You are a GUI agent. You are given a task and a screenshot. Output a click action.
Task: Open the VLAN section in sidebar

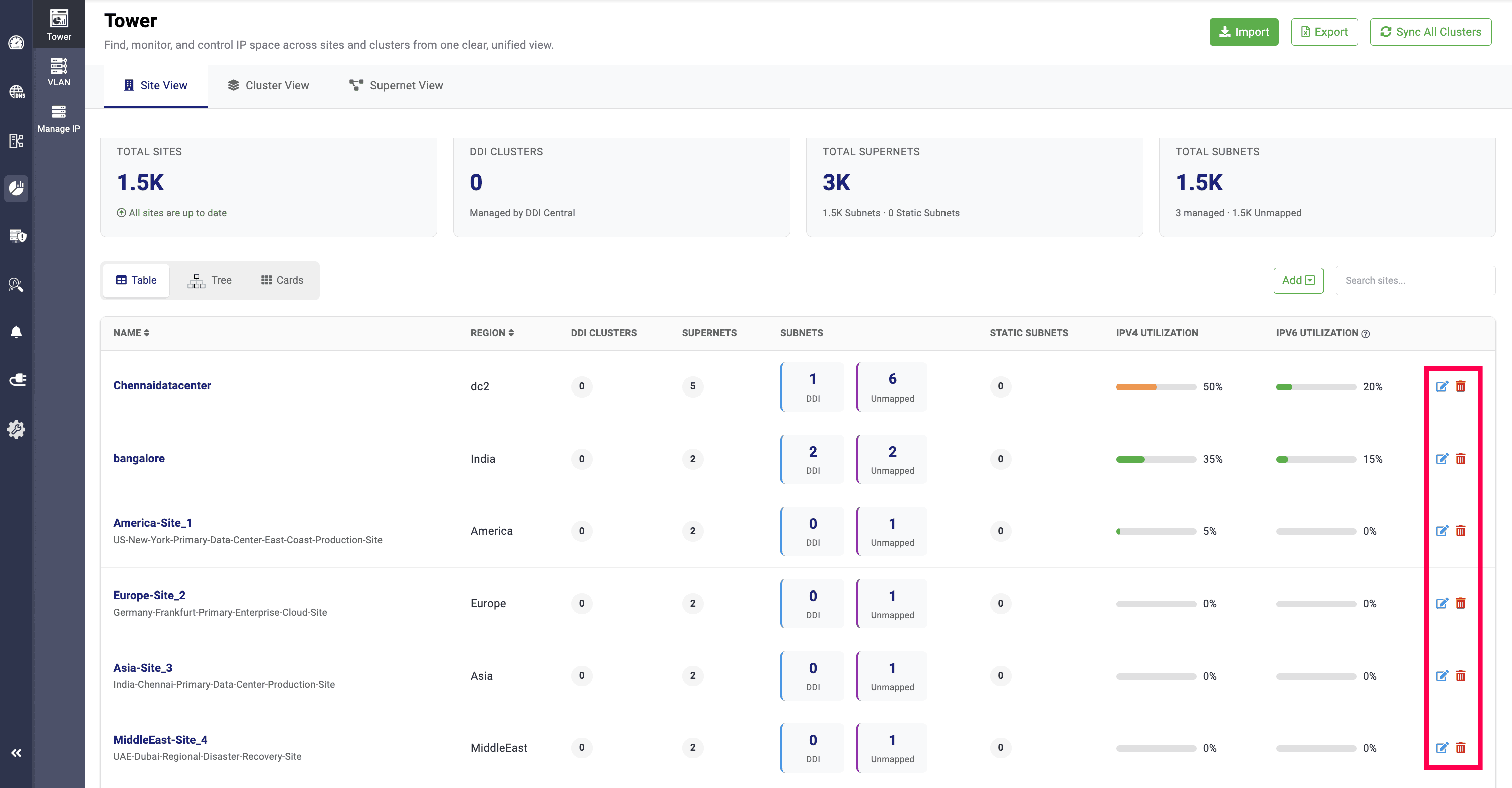(59, 72)
